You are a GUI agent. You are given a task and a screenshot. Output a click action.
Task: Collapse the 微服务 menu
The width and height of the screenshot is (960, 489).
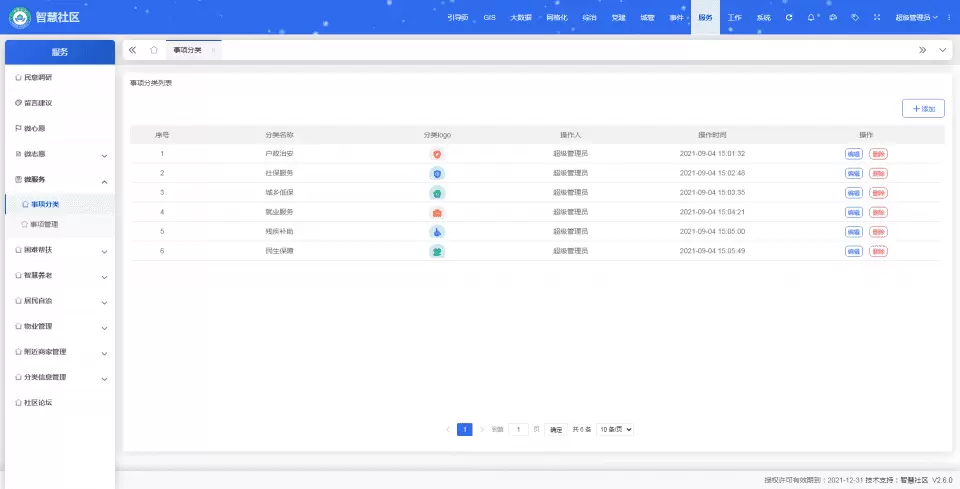(59, 180)
